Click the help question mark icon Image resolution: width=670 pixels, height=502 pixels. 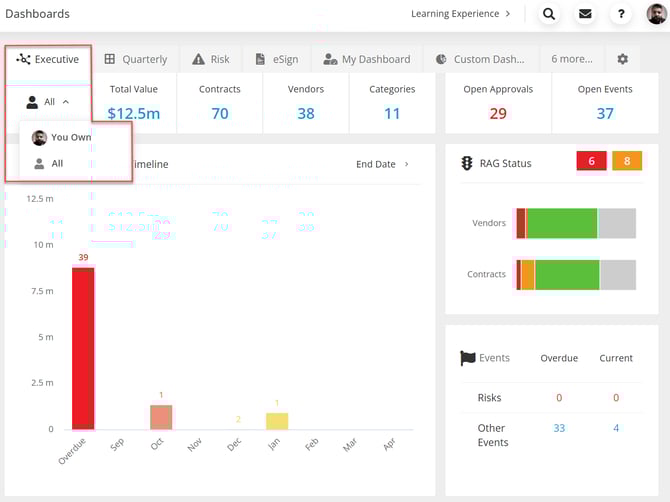(x=621, y=14)
